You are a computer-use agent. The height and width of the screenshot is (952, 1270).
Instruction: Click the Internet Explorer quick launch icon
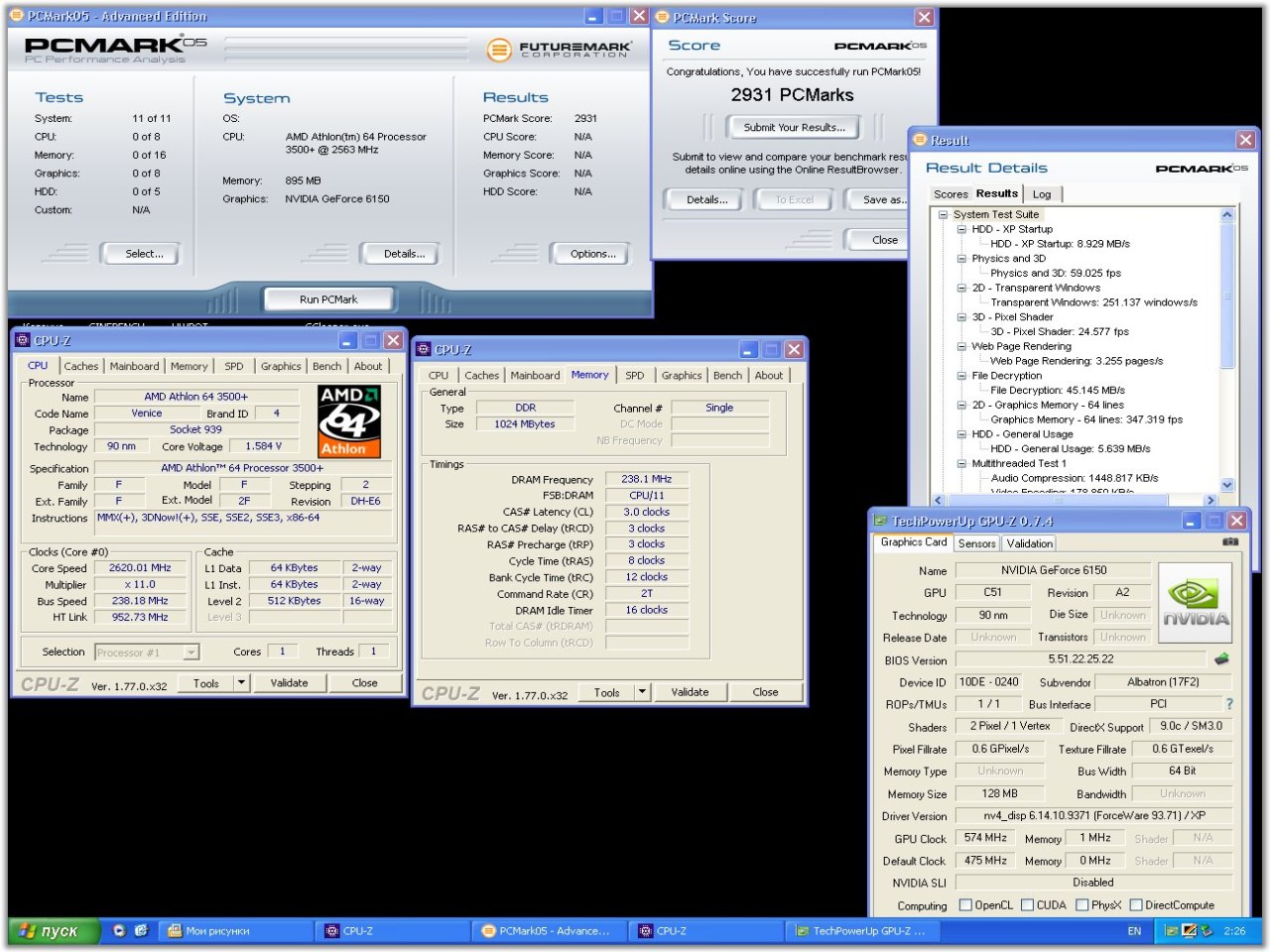(x=141, y=930)
